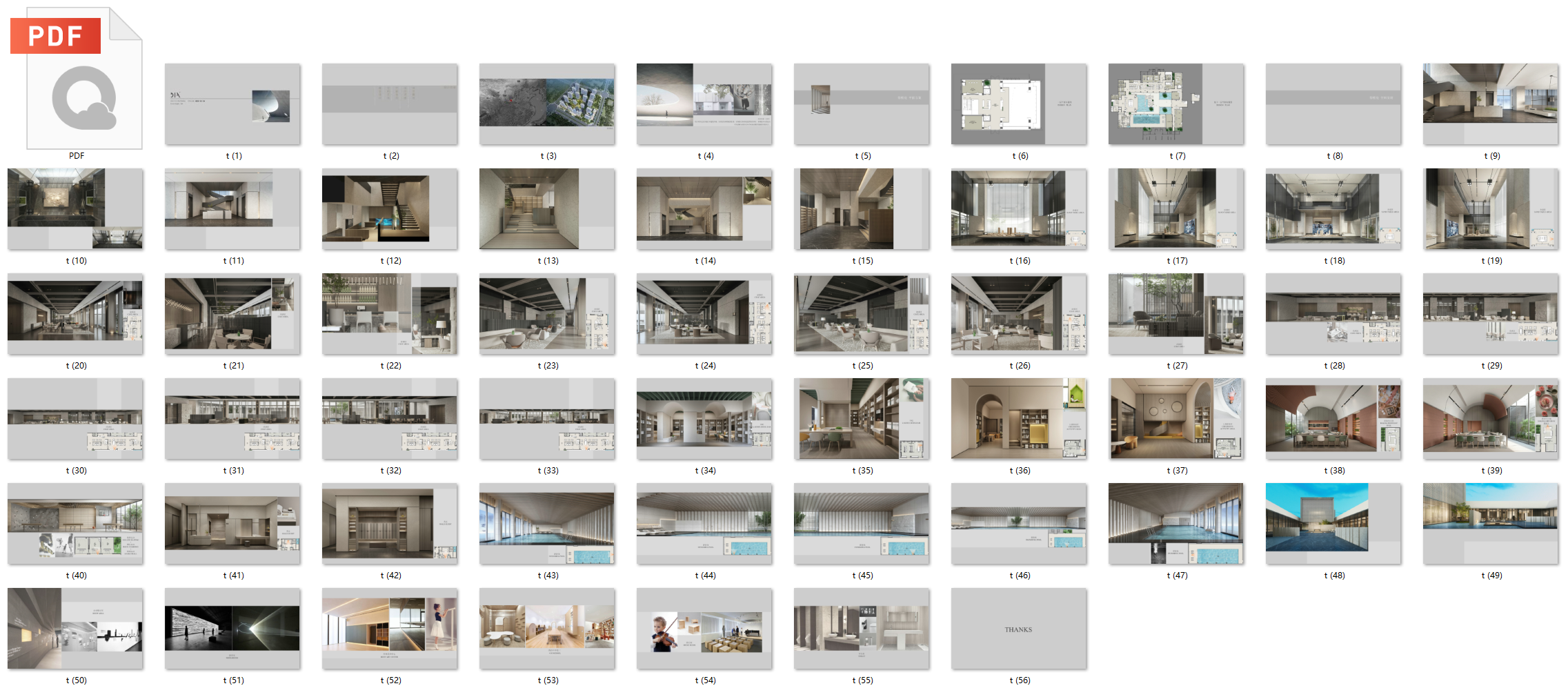Select the t (34) library rendering
Image resolution: width=1568 pixels, height=697 pixels.
(704, 419)
